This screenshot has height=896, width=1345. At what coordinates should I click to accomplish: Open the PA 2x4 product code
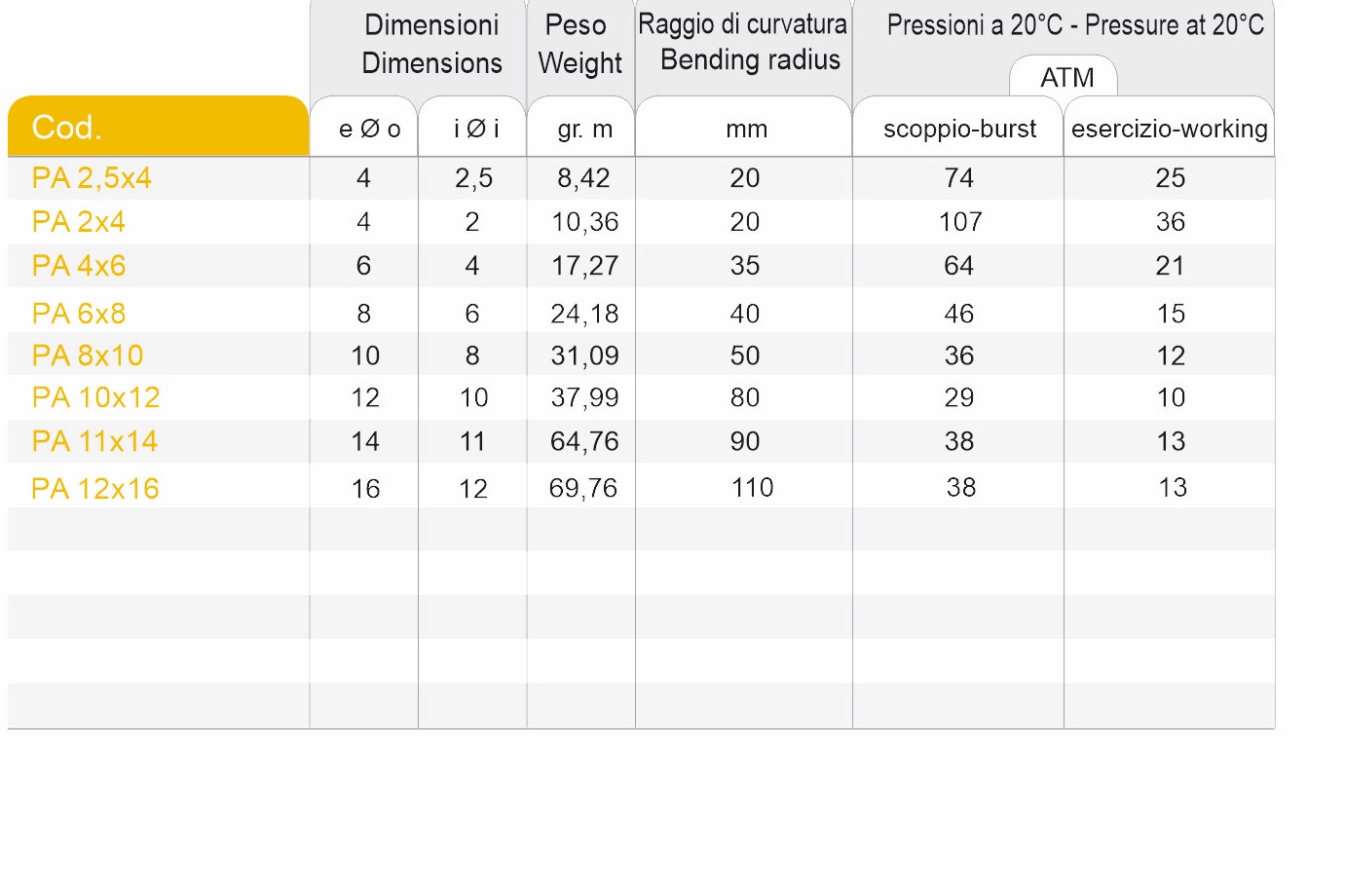(x=79, y=222)
